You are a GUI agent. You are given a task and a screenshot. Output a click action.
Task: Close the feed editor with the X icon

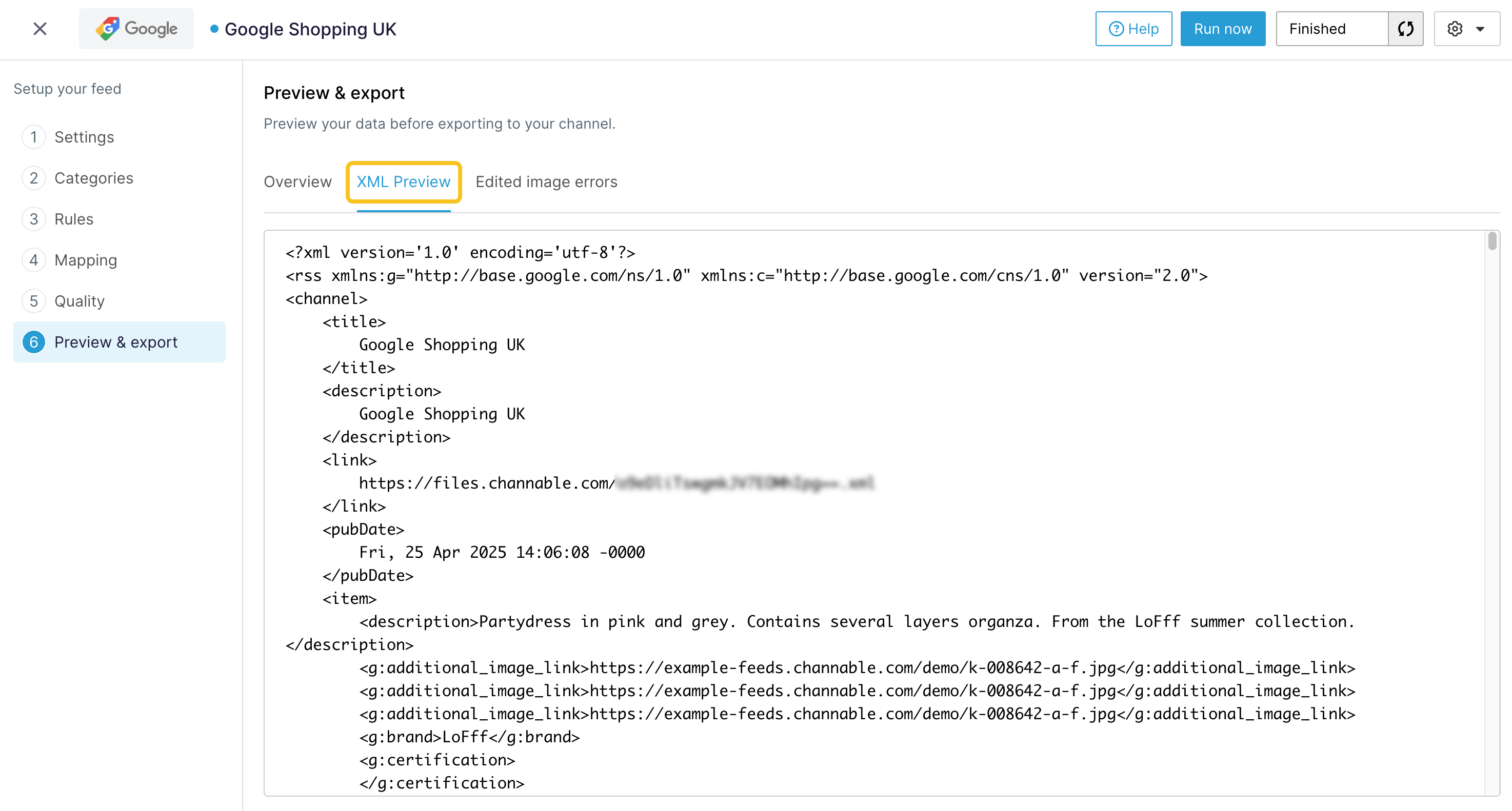click(40, 29)
